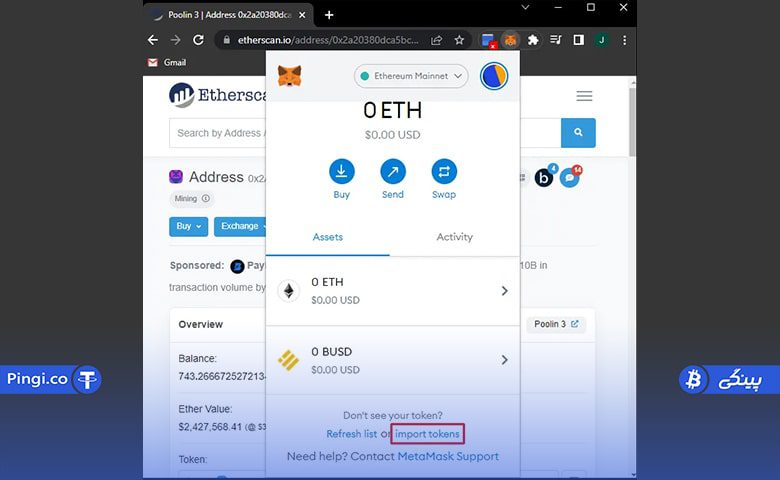Screen dimensions: 780x480
Task: Switch to the Assets tab
Action: coord(328,237)
